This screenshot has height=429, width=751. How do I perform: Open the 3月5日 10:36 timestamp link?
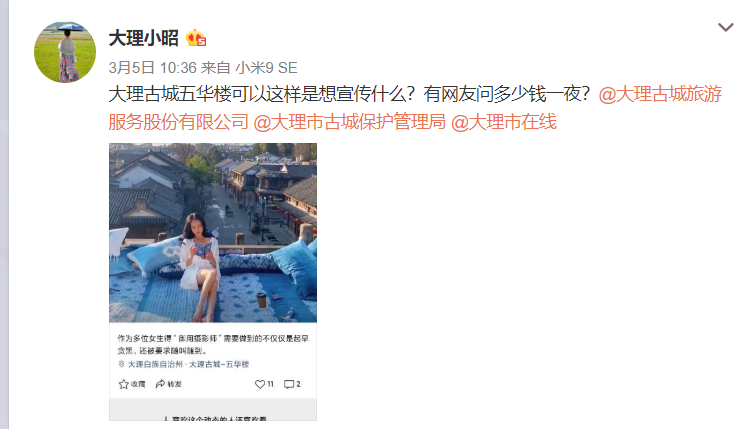pos(152,68)
